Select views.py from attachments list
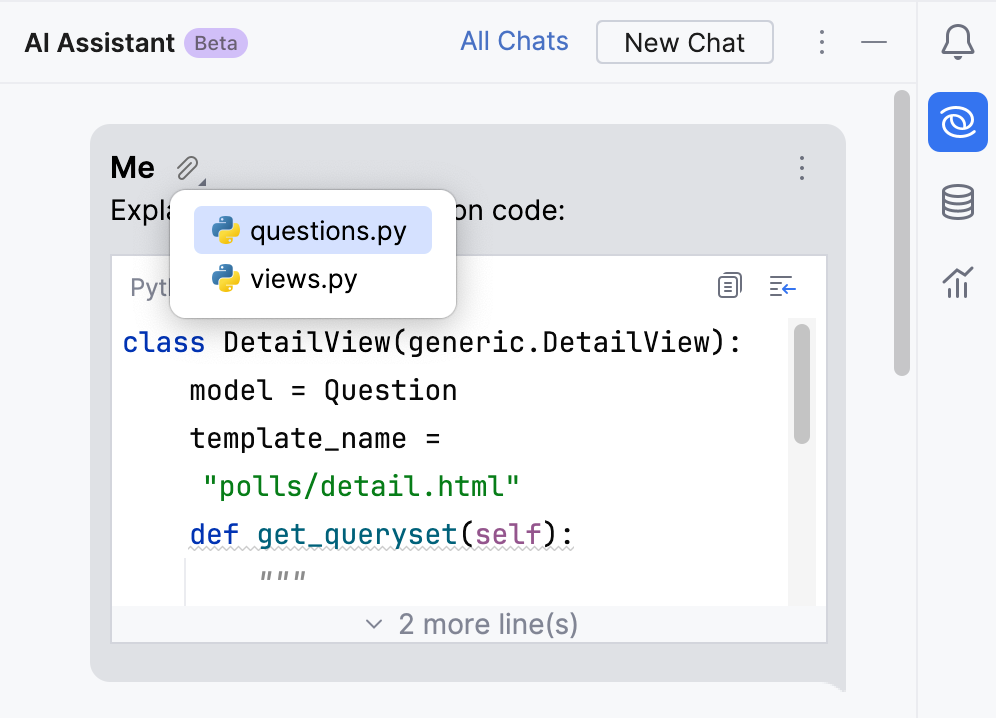The image size is (996, 718). coord(303,278)
